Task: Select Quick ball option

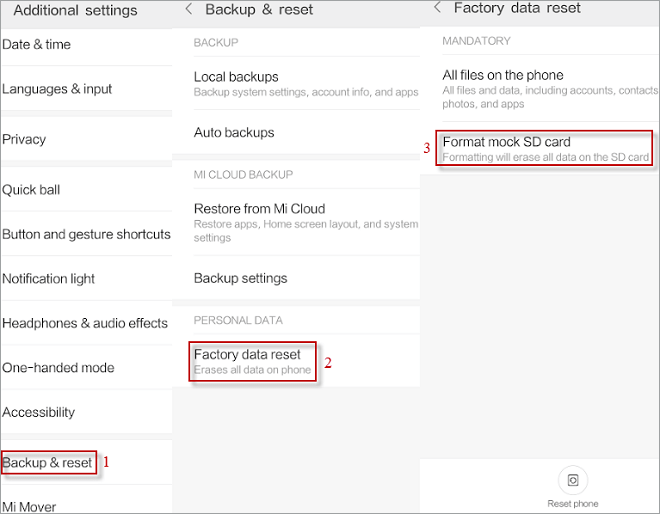Action: tap(32, 190)
